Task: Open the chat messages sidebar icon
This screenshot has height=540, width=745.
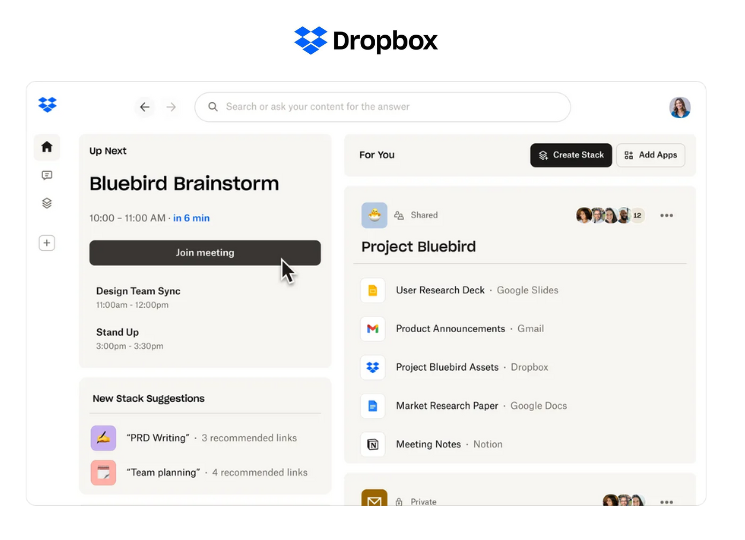Action: (47, 175)
